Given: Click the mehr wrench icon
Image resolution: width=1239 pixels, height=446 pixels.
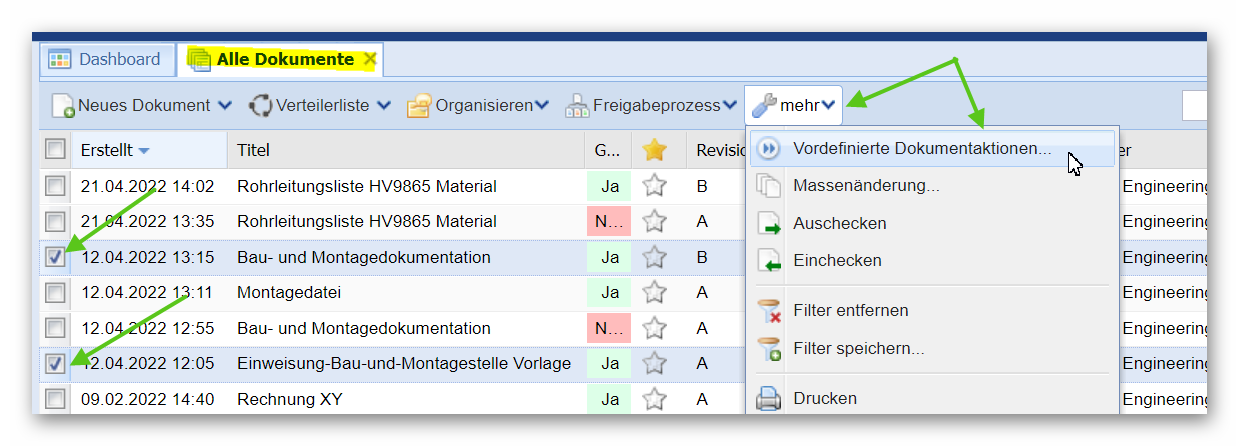Looking at the screenshot, I should click(764, 104).
